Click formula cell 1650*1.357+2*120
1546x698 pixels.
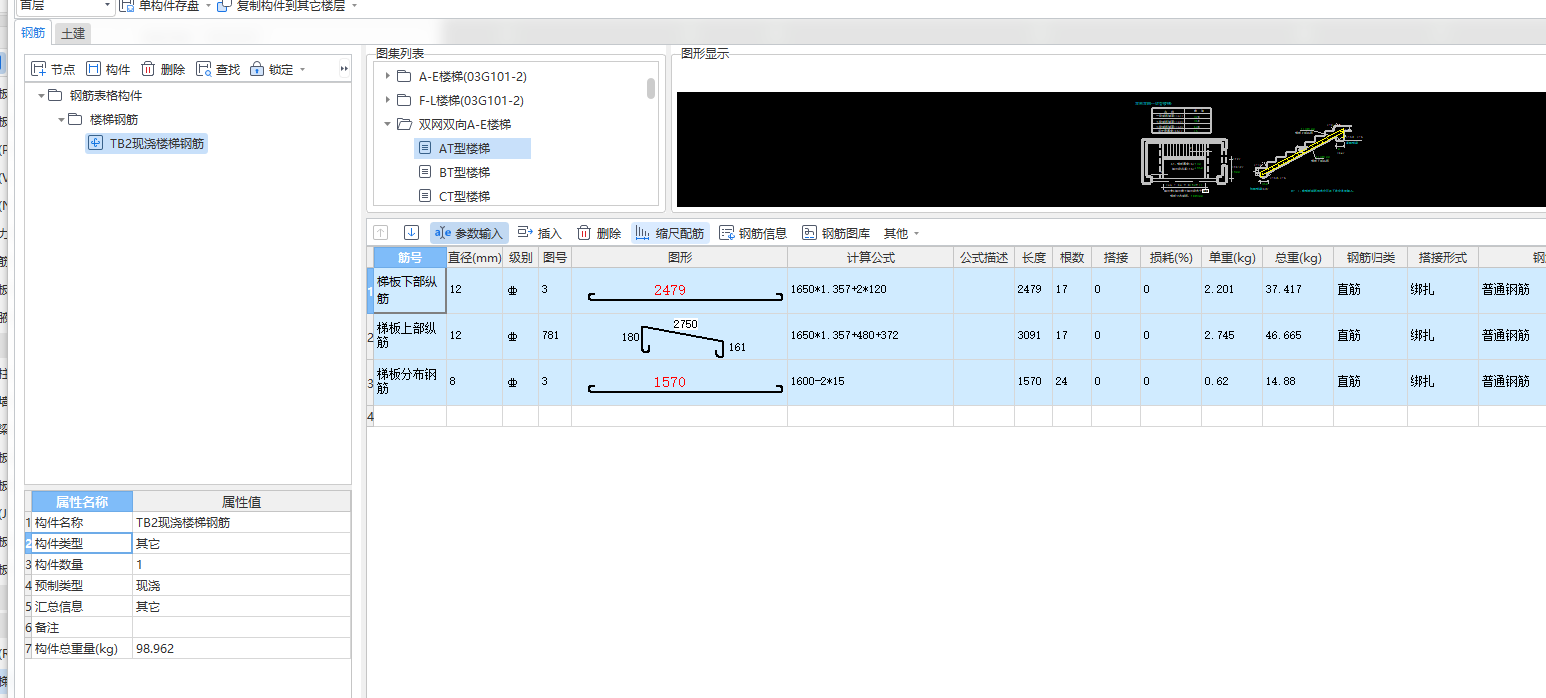870,290
